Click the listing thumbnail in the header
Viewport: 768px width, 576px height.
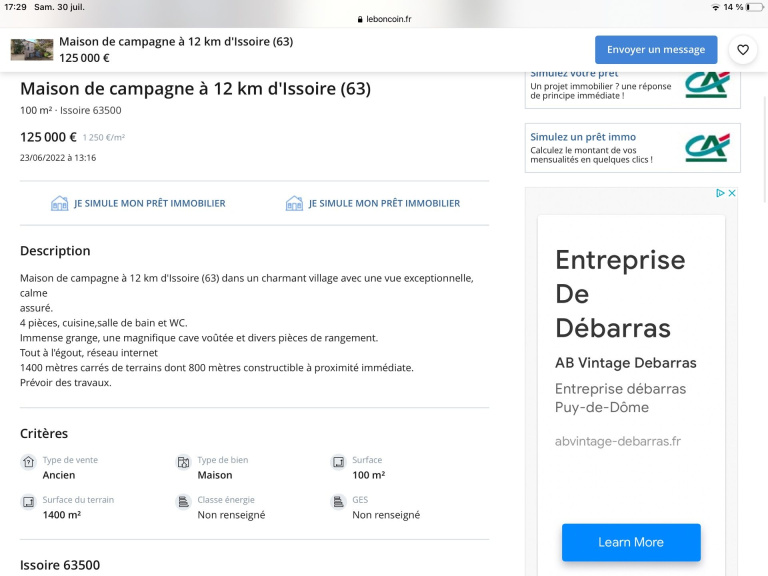[x=32, y=49]
